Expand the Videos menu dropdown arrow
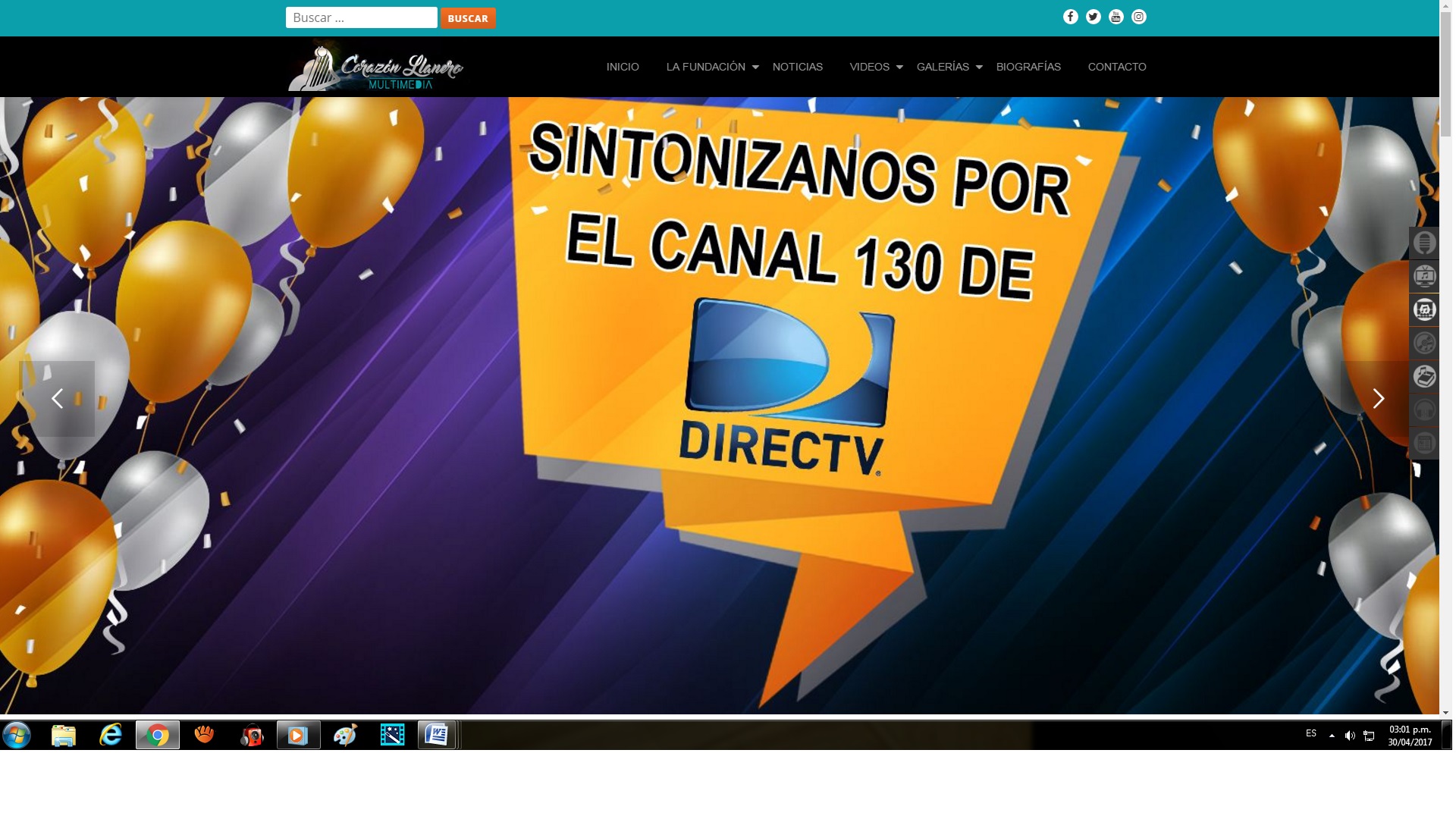Viewport: 1456px width, 819px height. coord(899,67)
